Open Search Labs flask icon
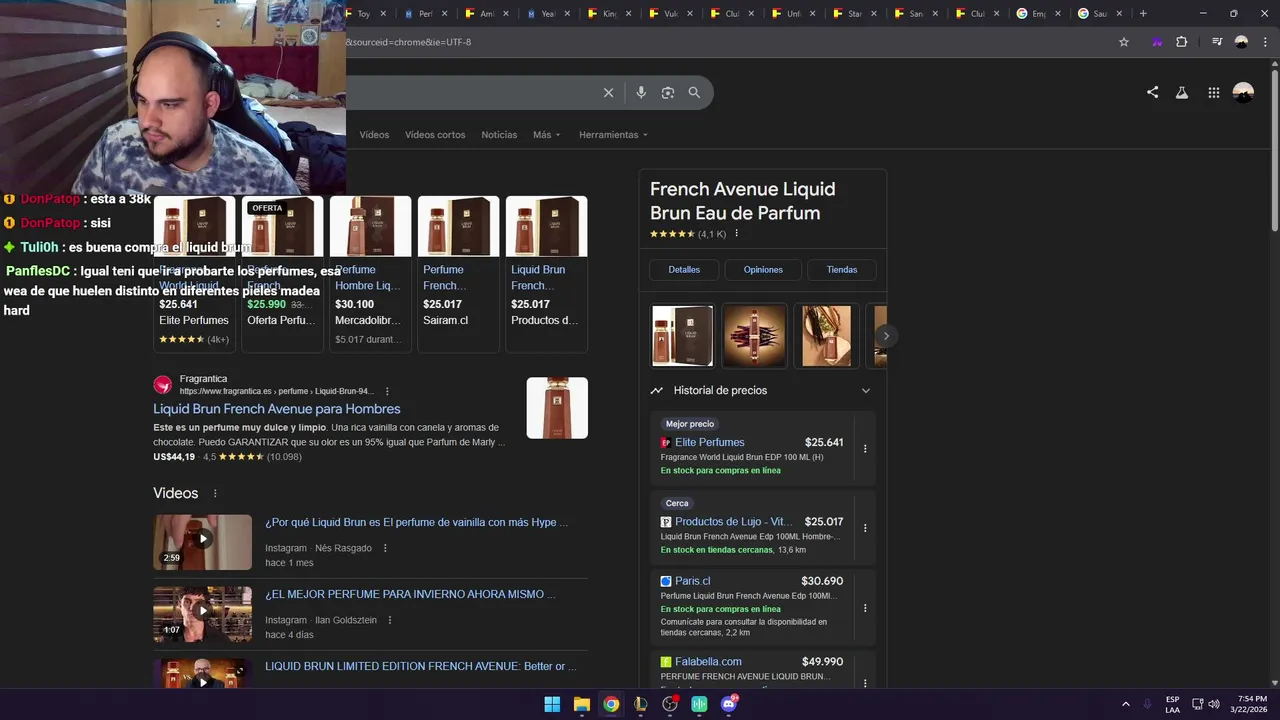1280x720 pixels. pos(1182,92)
